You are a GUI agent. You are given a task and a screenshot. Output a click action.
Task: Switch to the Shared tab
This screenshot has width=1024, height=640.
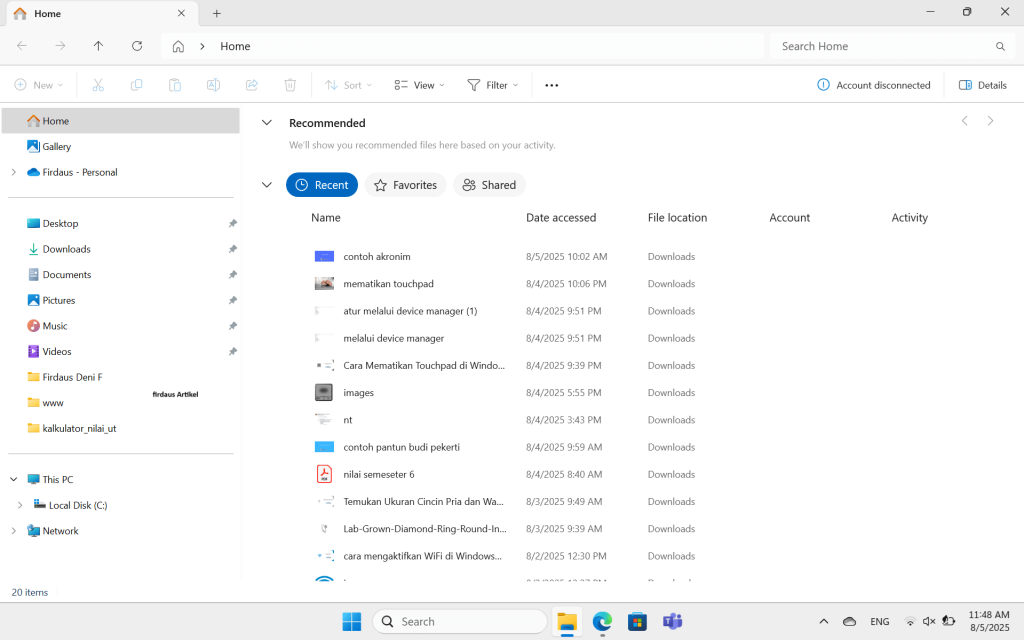(489, 185)
